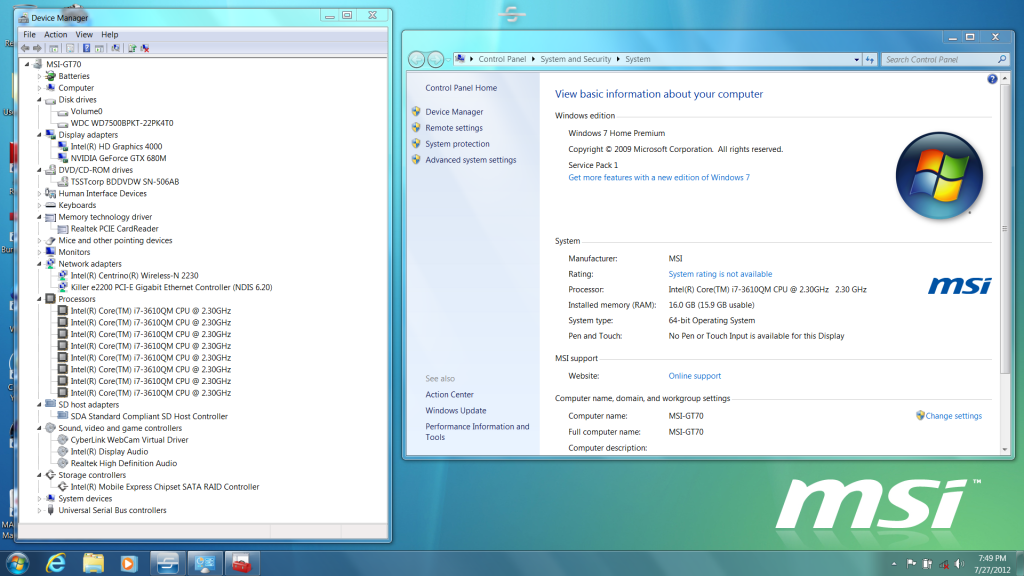1024x576 pixels.
Task: Click Show/Hide Console Tree toolbar icon
Action: click(x=54, y=48)
